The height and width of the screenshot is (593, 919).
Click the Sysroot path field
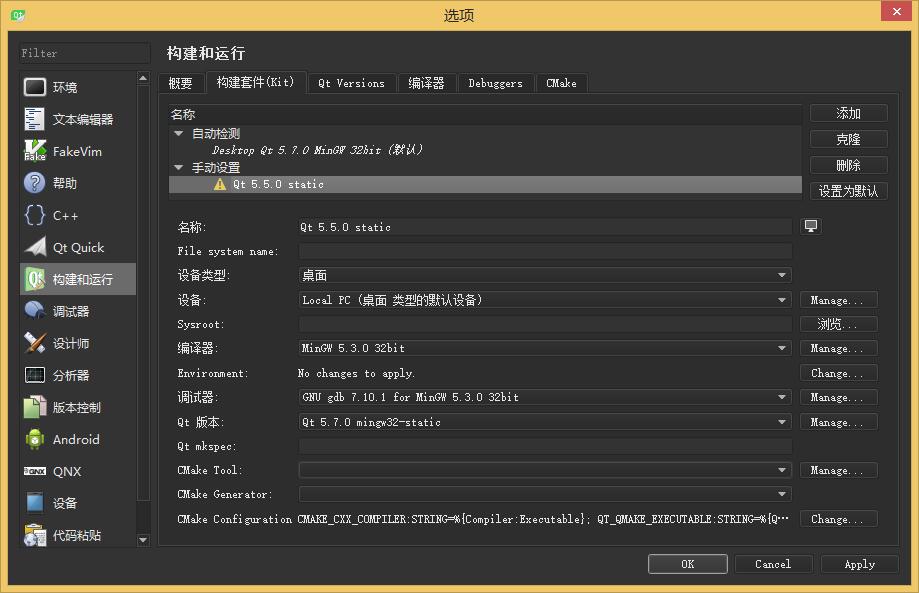[x=545, y=324]
